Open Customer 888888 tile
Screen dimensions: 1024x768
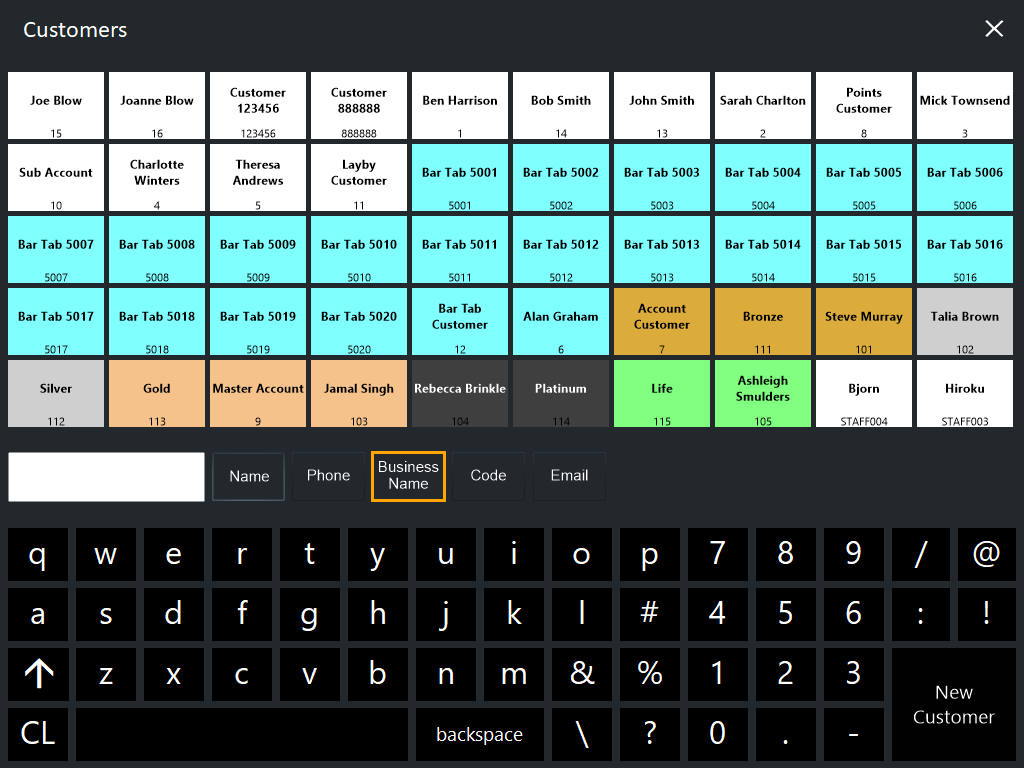[359, 106]
